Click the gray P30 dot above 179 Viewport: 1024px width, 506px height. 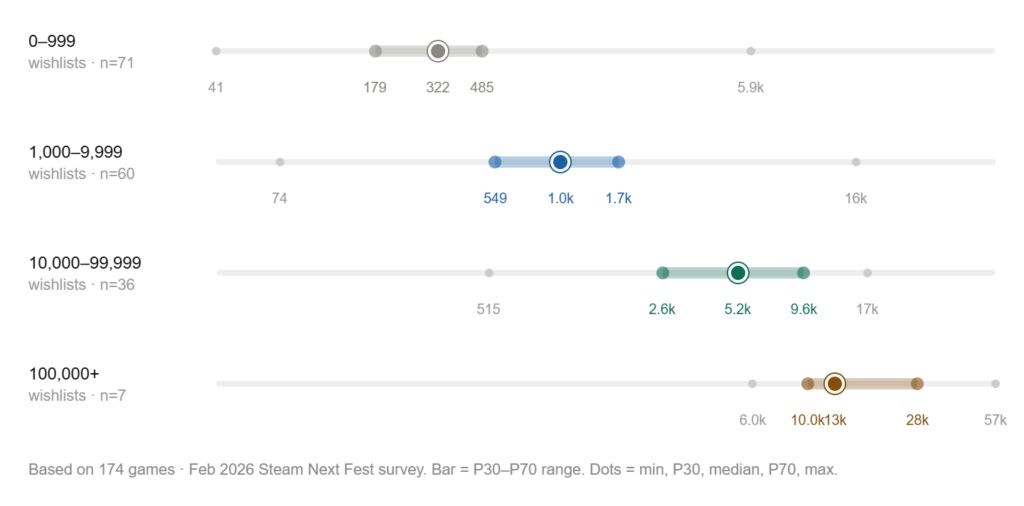coord(375,51)
